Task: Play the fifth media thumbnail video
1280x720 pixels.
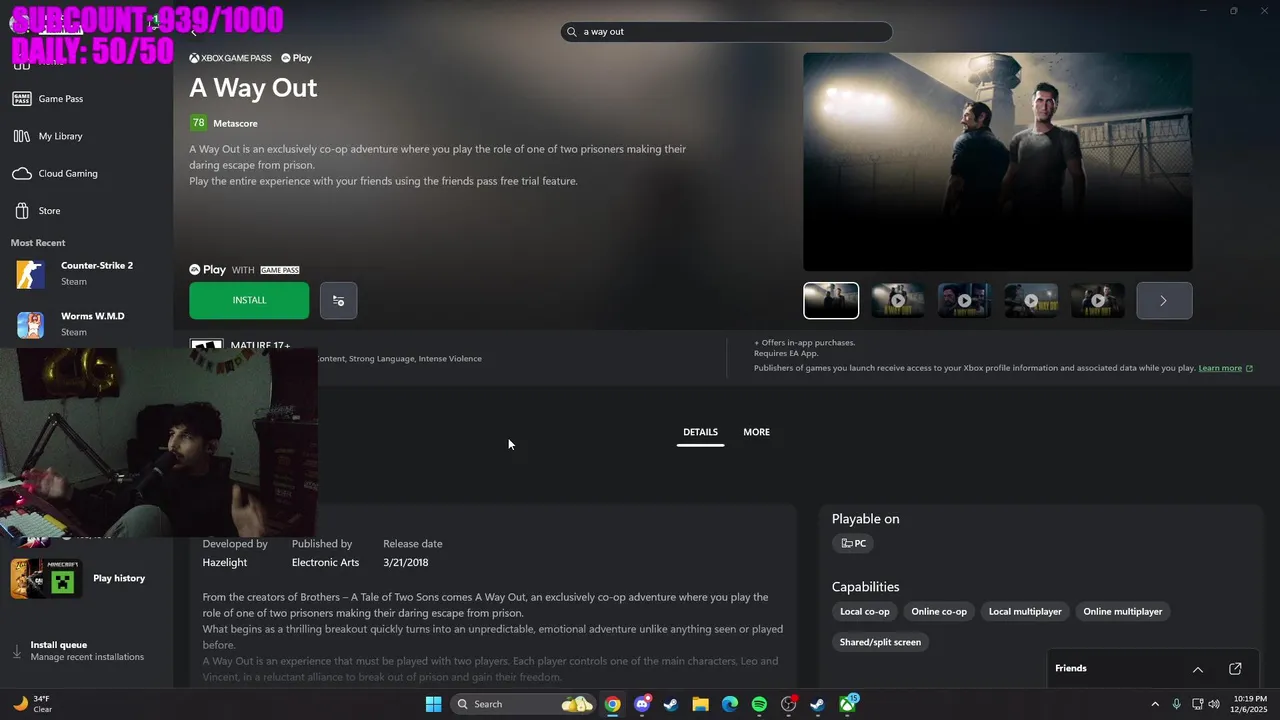Action: pyautogui.click(x=1098, y=300)
